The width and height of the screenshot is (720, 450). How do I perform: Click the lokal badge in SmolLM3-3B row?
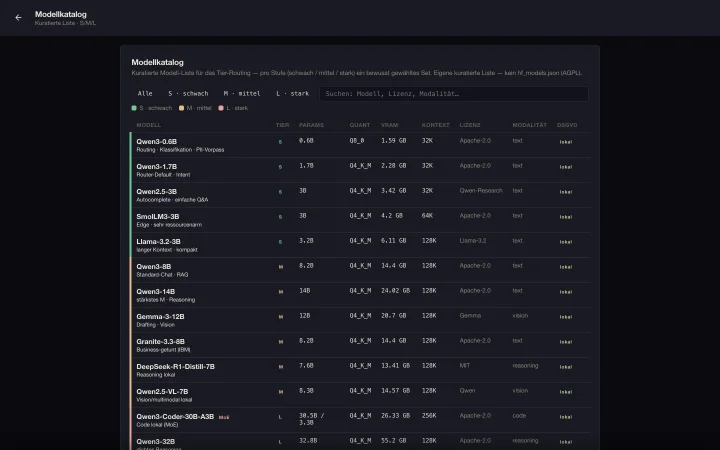[x=566, y=217]
